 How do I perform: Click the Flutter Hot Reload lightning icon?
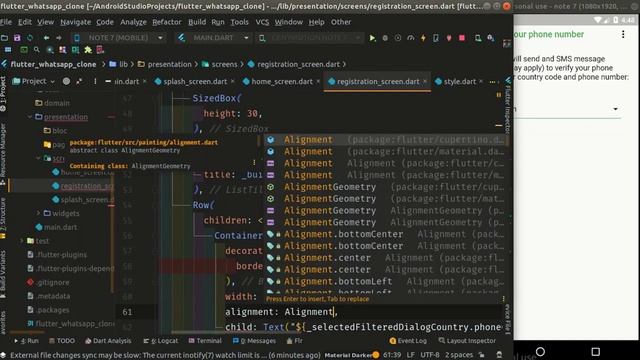point(423,38)
